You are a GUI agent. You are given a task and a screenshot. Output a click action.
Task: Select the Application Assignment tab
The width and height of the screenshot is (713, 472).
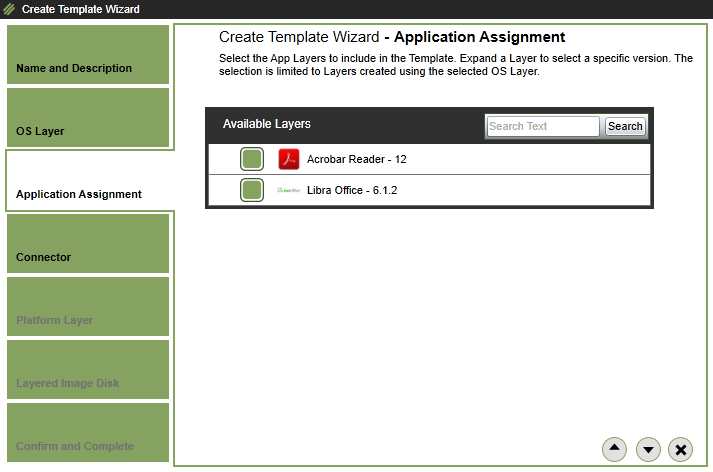tap(88, 181)
